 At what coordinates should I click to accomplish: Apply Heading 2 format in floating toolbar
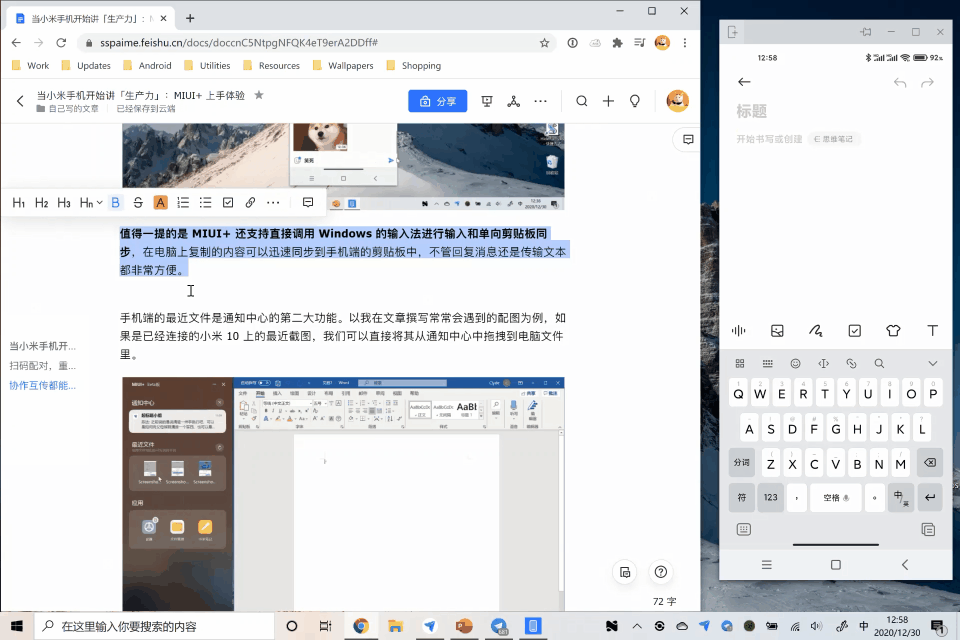(x=42, y=203)
